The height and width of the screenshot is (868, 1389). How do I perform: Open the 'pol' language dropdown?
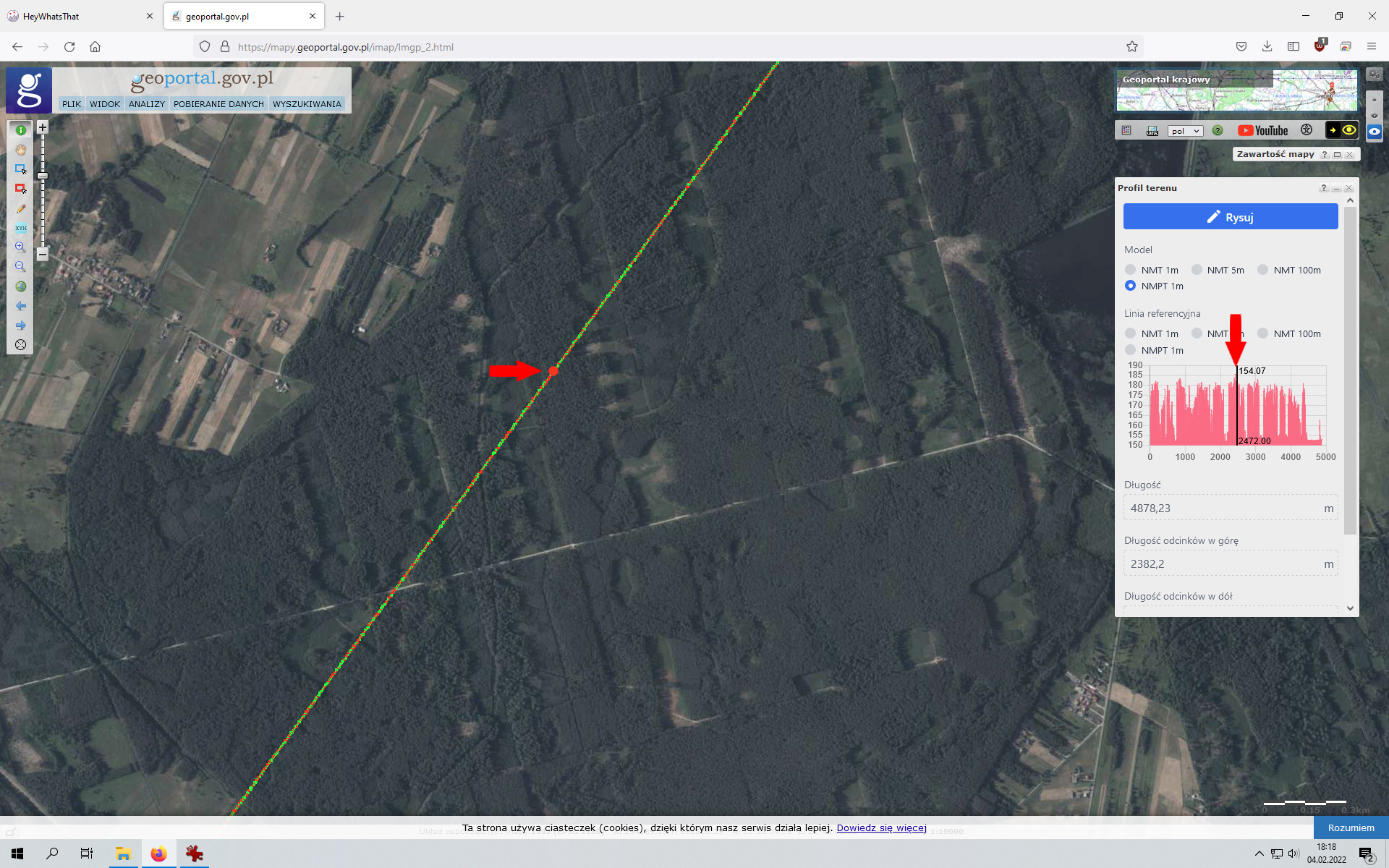click(1184, 131)
